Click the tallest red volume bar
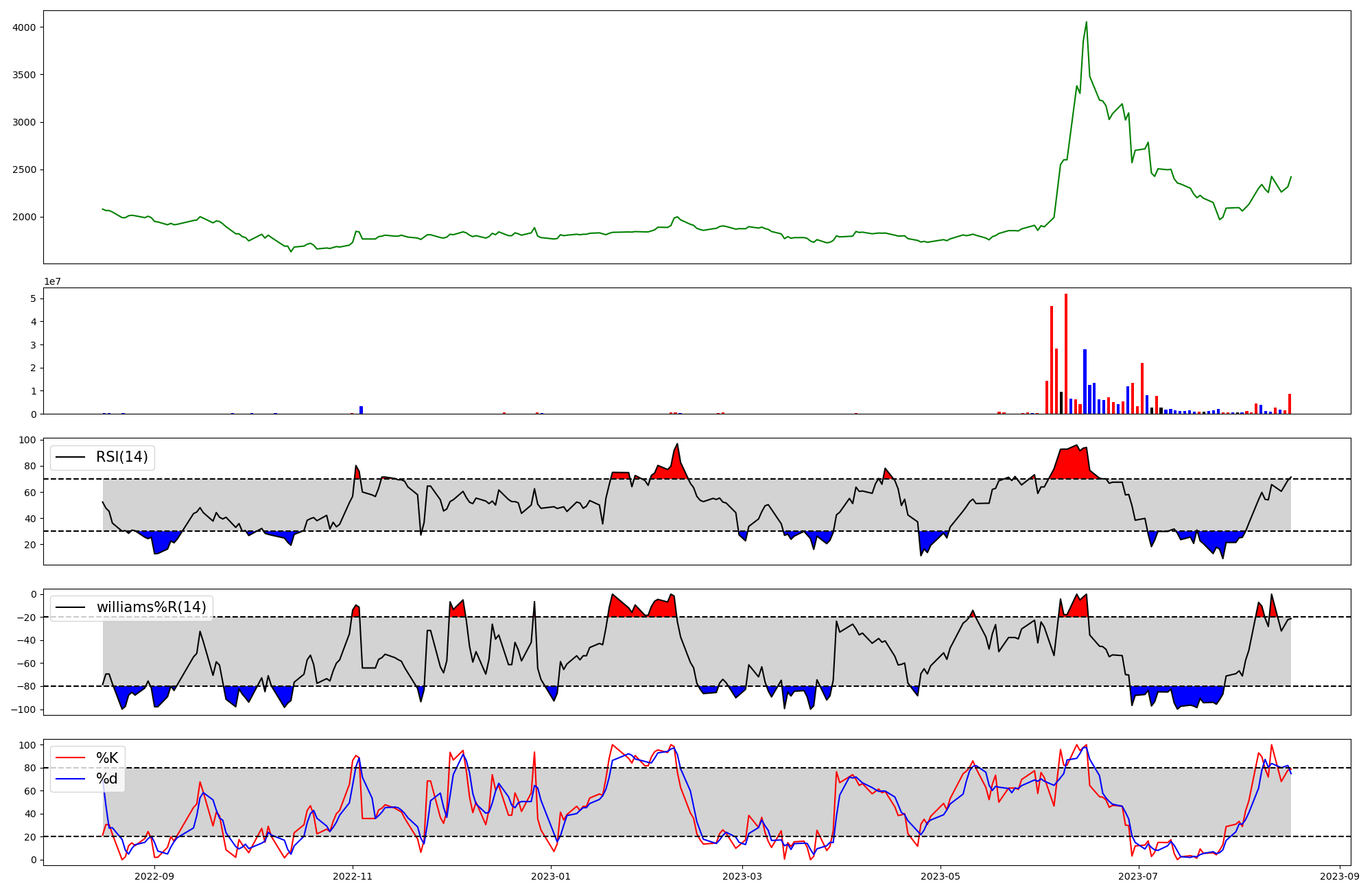Screen dimensions: 1372x892 point(1066,353)
